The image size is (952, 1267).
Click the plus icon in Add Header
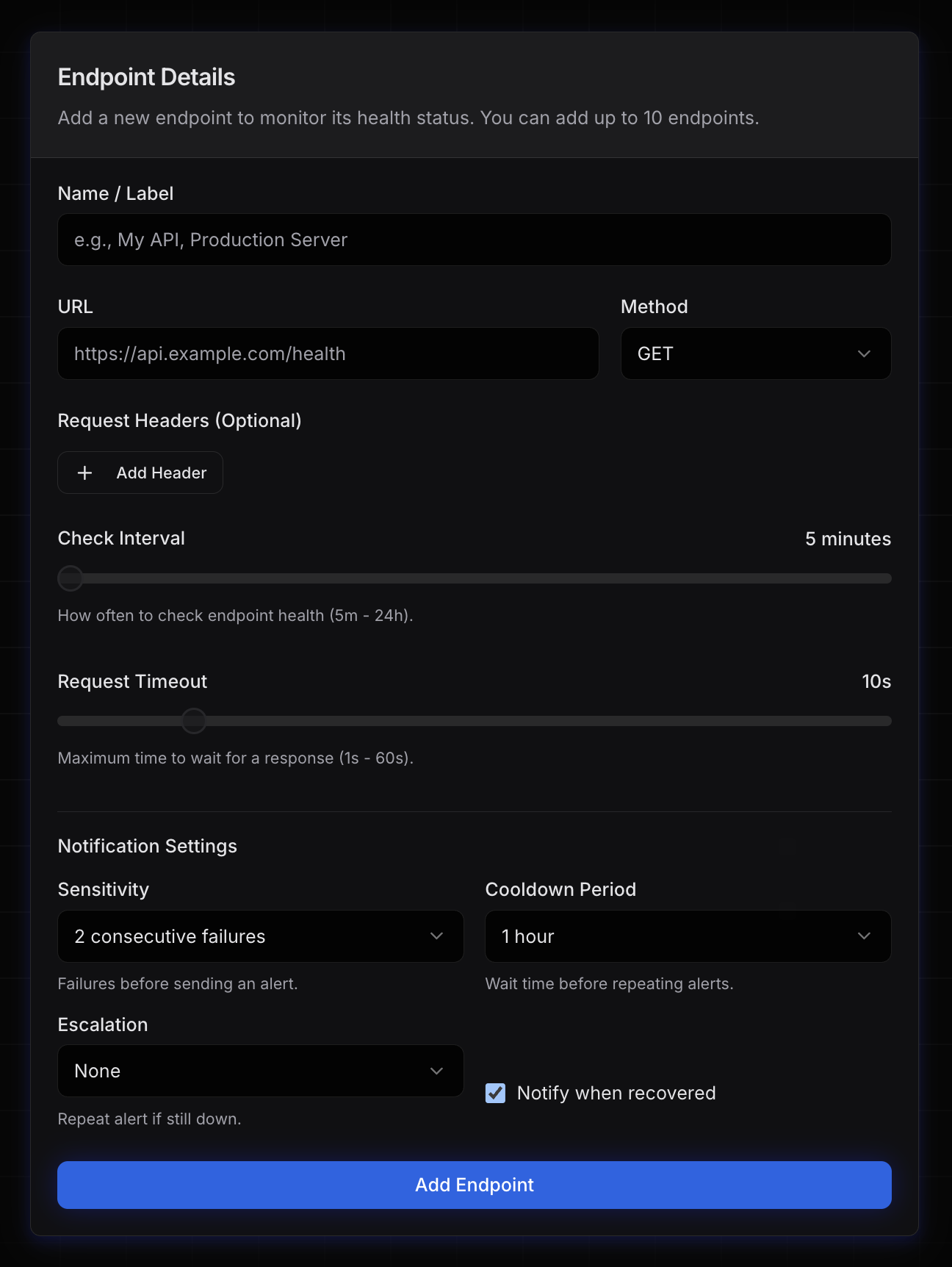point(85,473)
